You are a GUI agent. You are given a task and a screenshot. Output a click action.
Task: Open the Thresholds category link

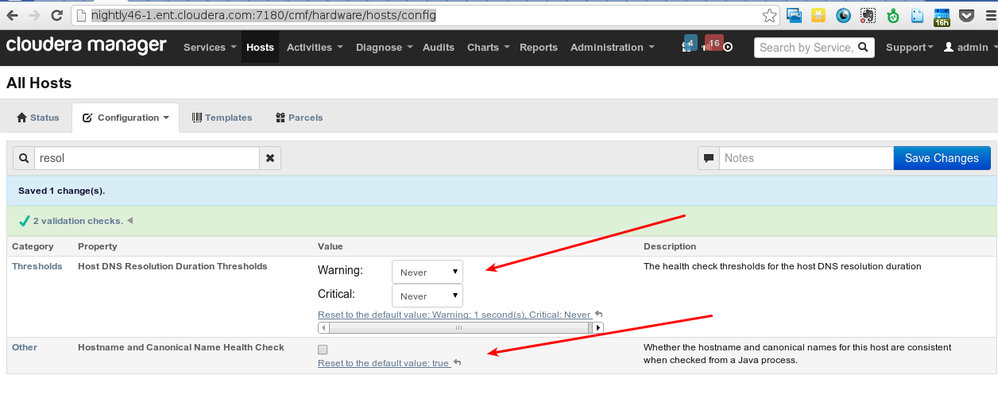click(x=37, y=266)
